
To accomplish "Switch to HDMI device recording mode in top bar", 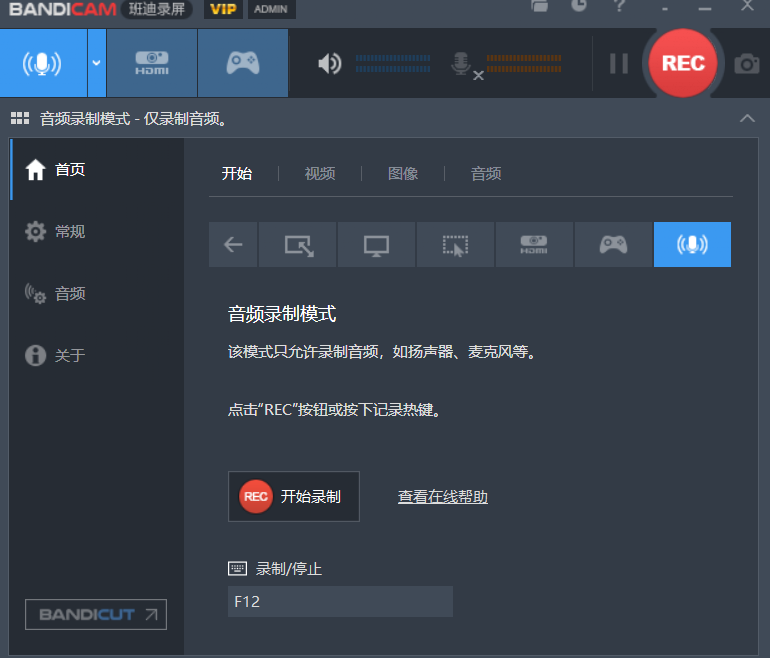I will click(152, 63).
